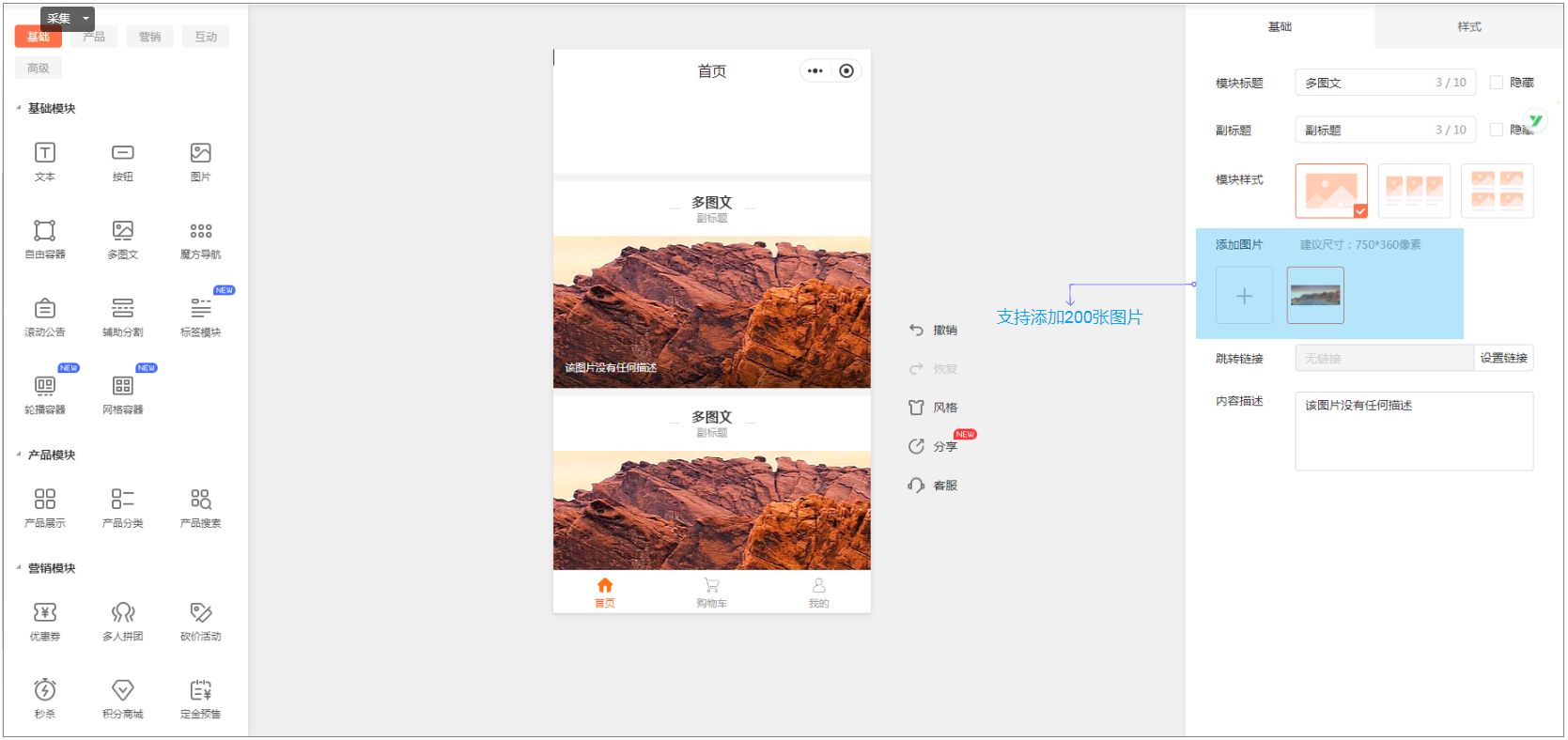Select the 文本 text module icon
This screenshot has height=740, width=1568.
(x=45, y=153)
